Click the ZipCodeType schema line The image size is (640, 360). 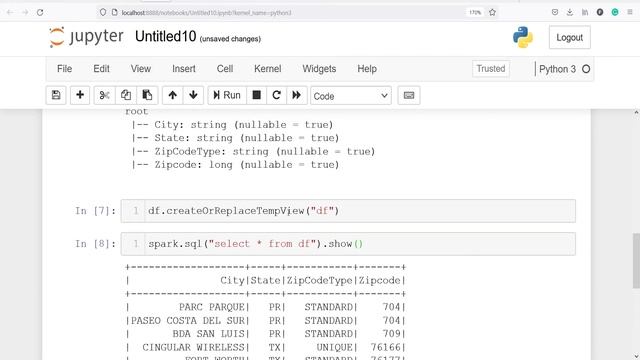click(x=253, y=152)
